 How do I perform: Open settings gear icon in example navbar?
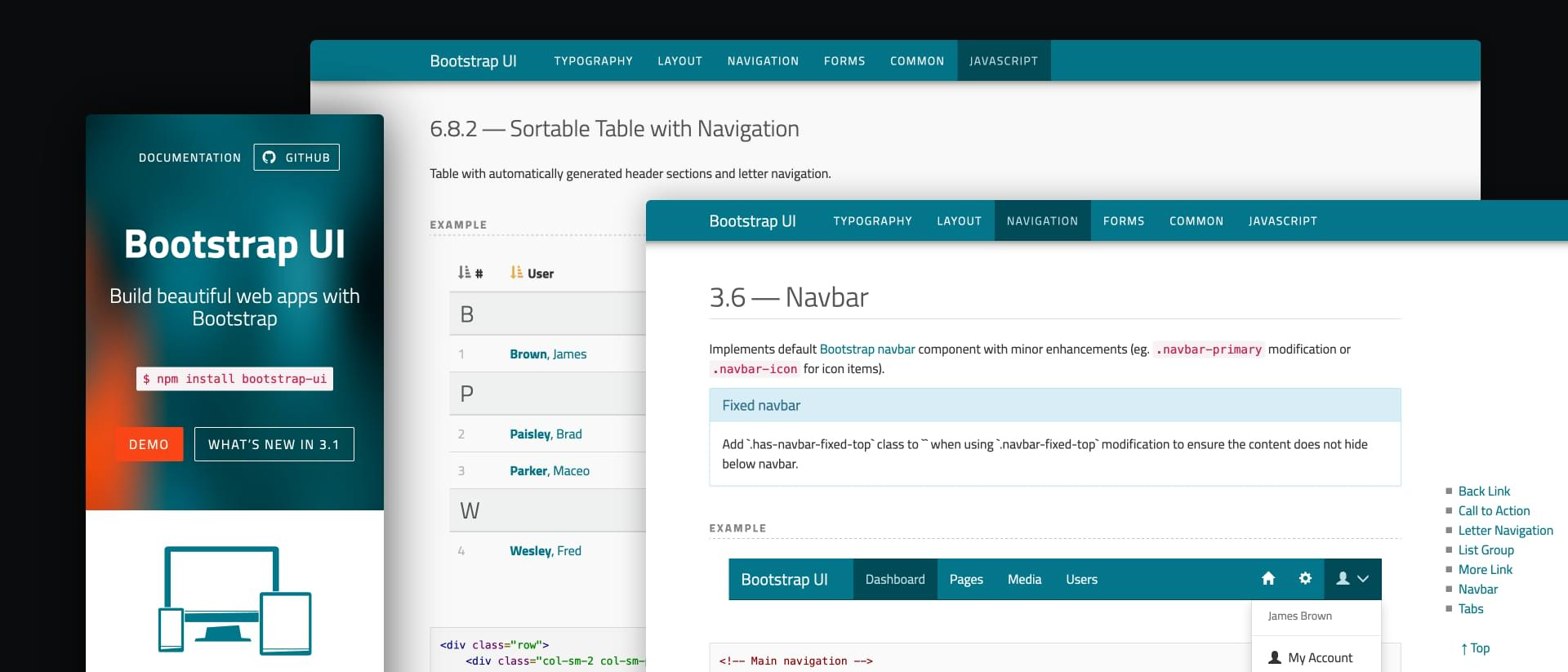[1305, 579]
